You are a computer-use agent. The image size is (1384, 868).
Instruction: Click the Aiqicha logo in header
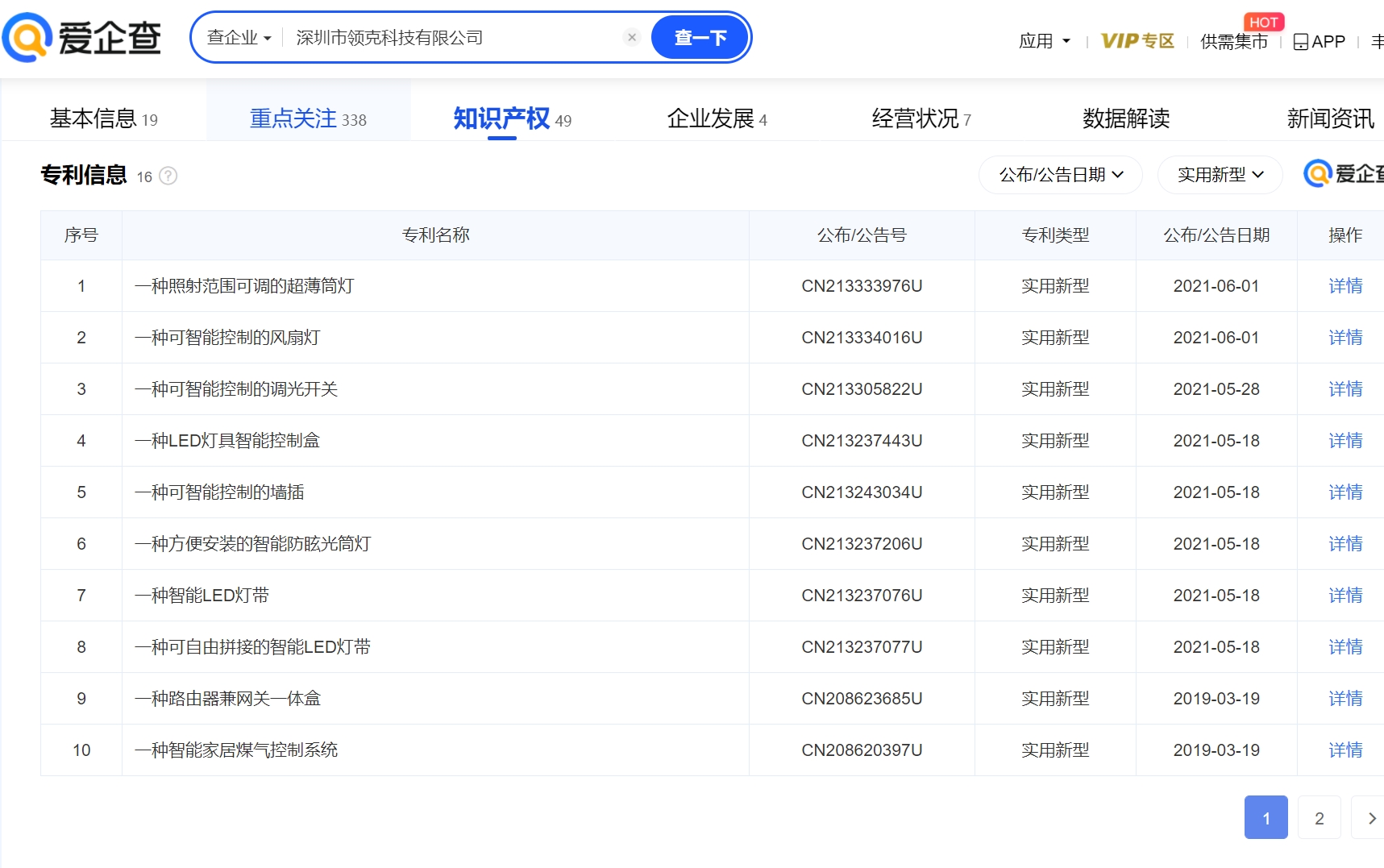[x=82, y=37]
